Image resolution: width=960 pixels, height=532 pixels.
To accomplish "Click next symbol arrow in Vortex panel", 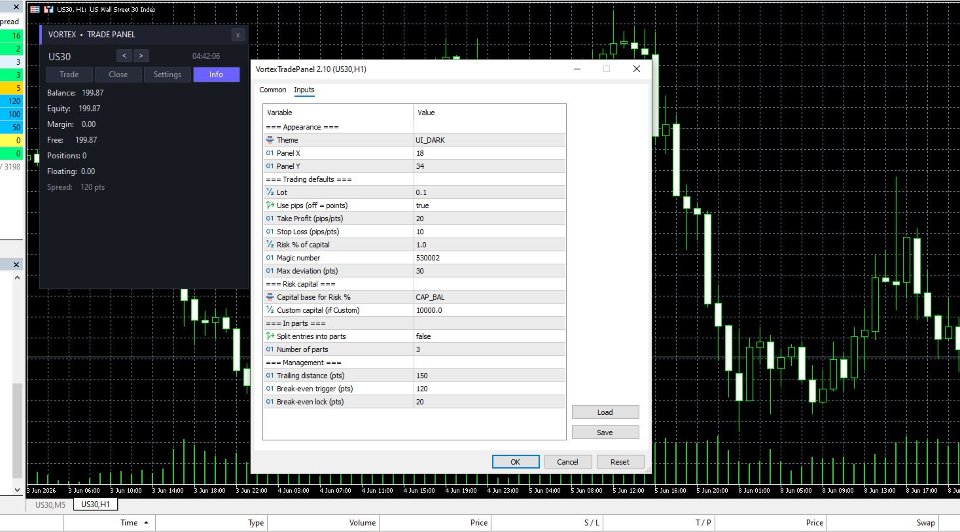I will point(141,56).
